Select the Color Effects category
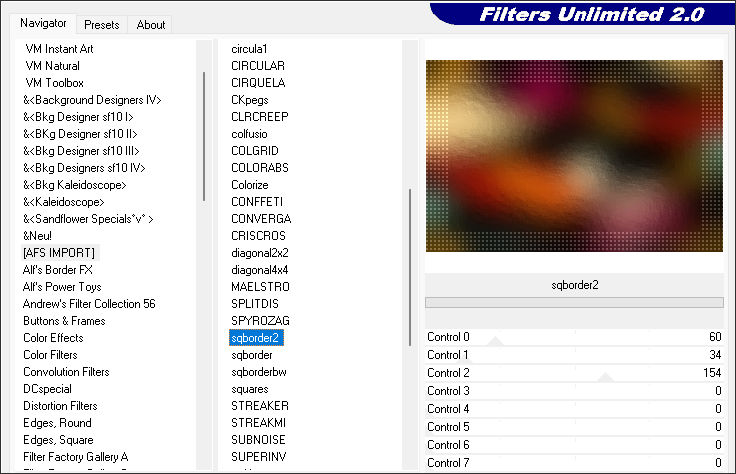 pos(53,338)
